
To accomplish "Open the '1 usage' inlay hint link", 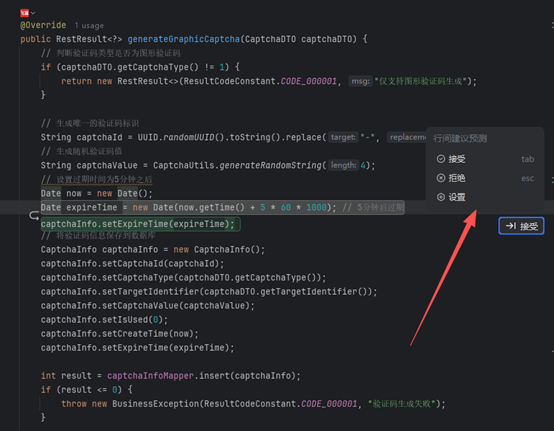I will coord(89,26).
